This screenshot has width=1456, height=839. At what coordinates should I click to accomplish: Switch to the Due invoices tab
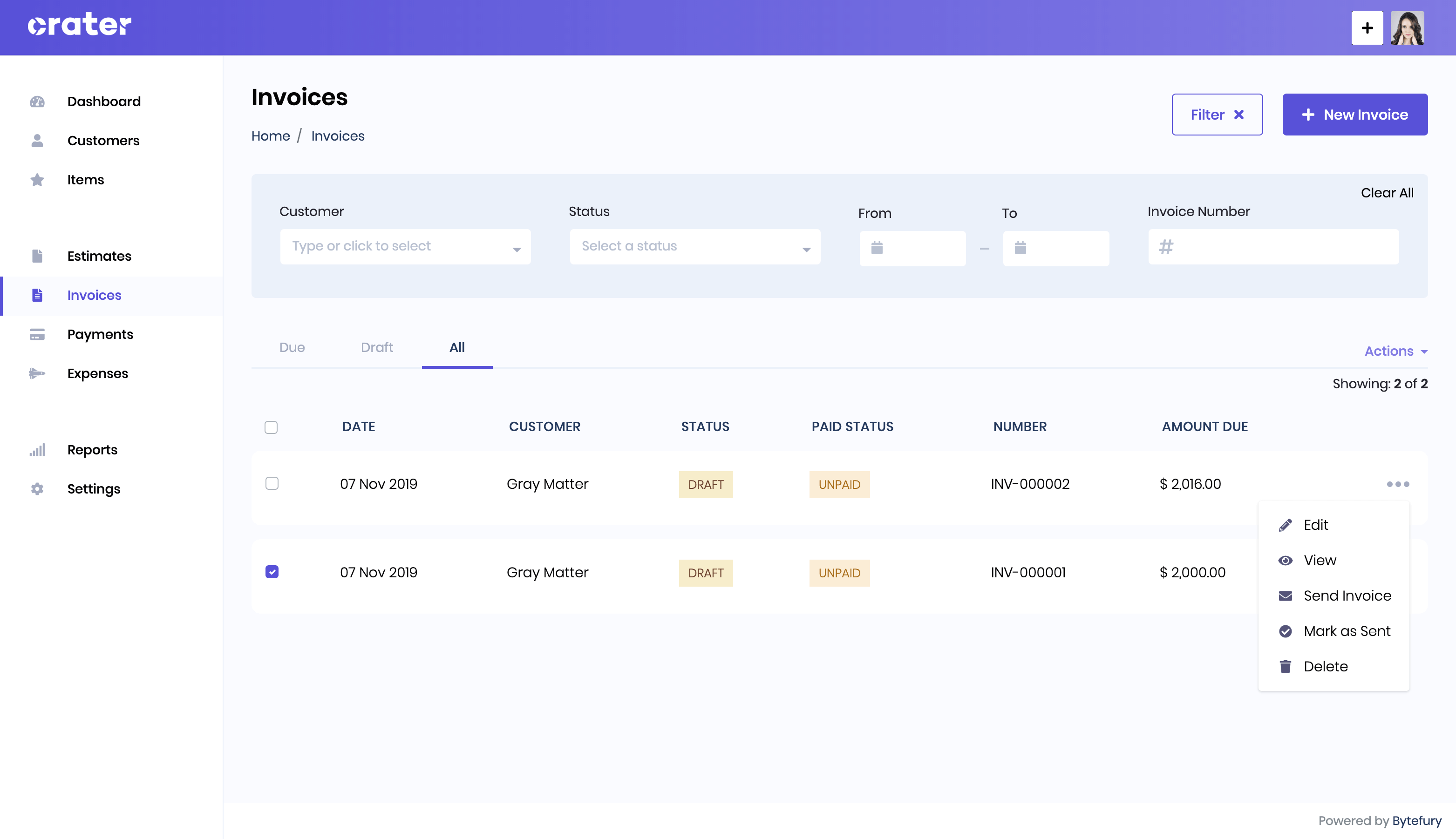click(x=292, y=348)
